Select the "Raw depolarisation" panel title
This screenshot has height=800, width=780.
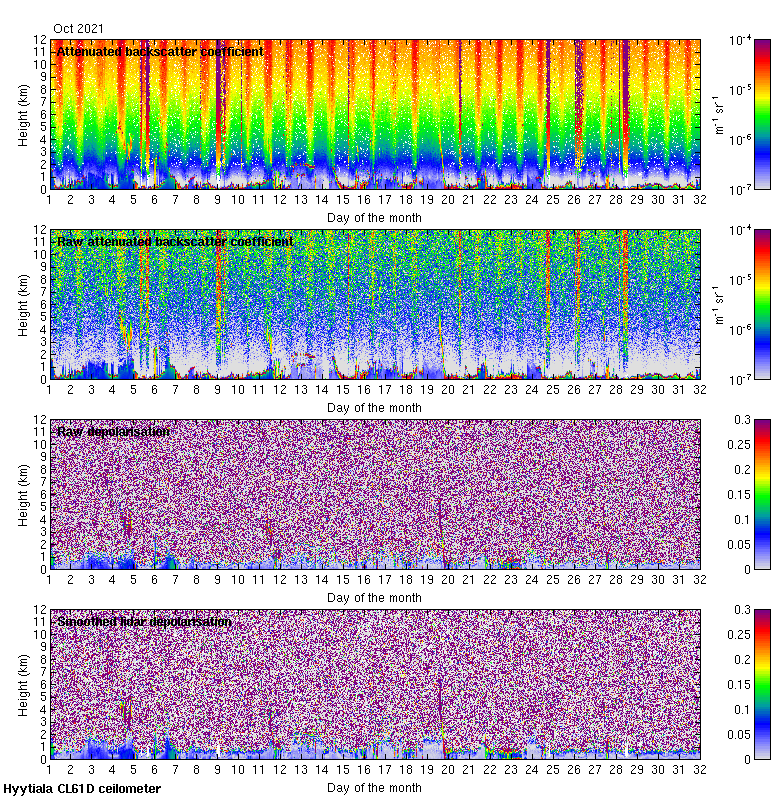[113, 431]
